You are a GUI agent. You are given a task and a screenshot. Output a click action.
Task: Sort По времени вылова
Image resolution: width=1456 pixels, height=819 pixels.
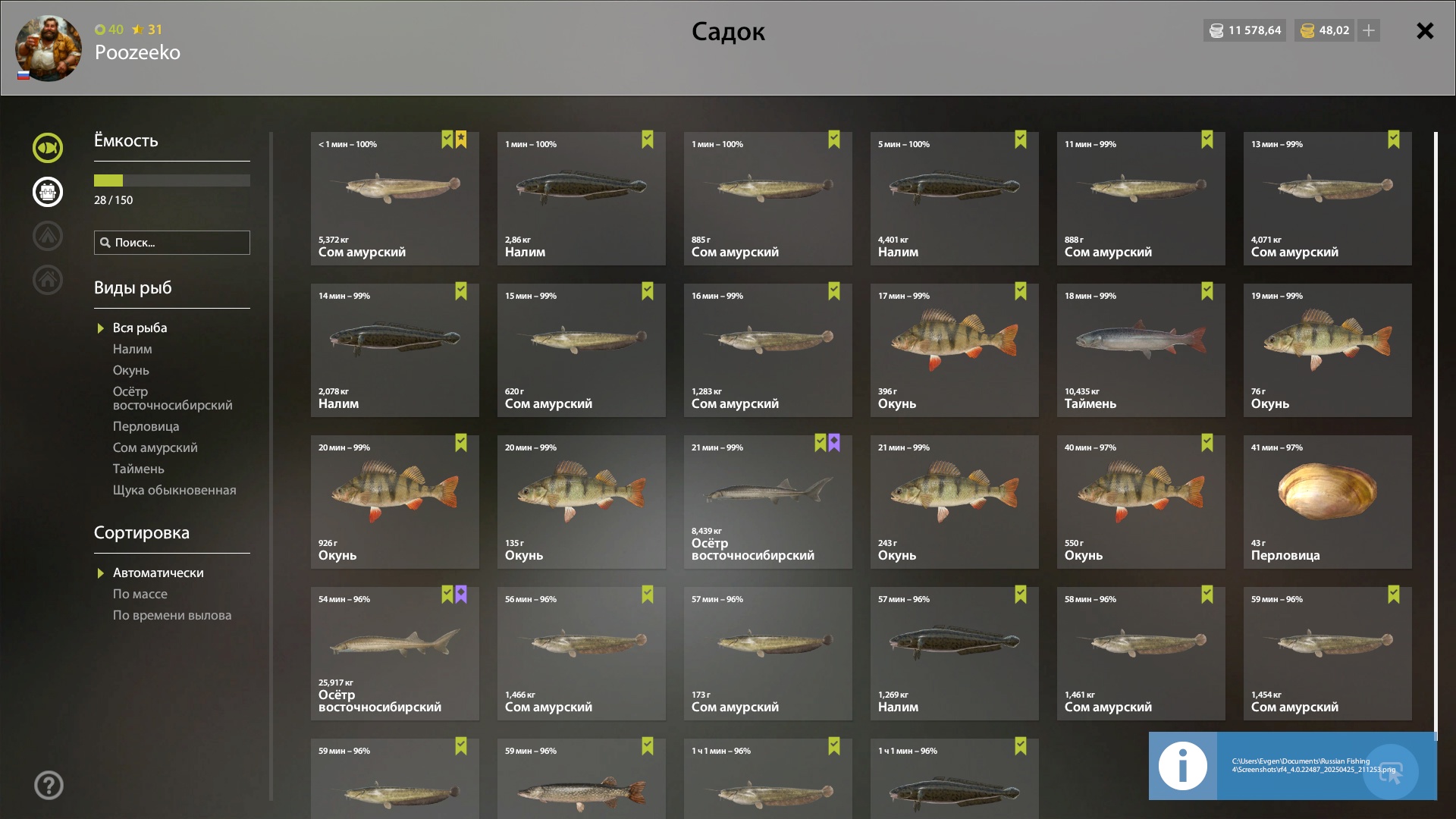click(172, 615)
